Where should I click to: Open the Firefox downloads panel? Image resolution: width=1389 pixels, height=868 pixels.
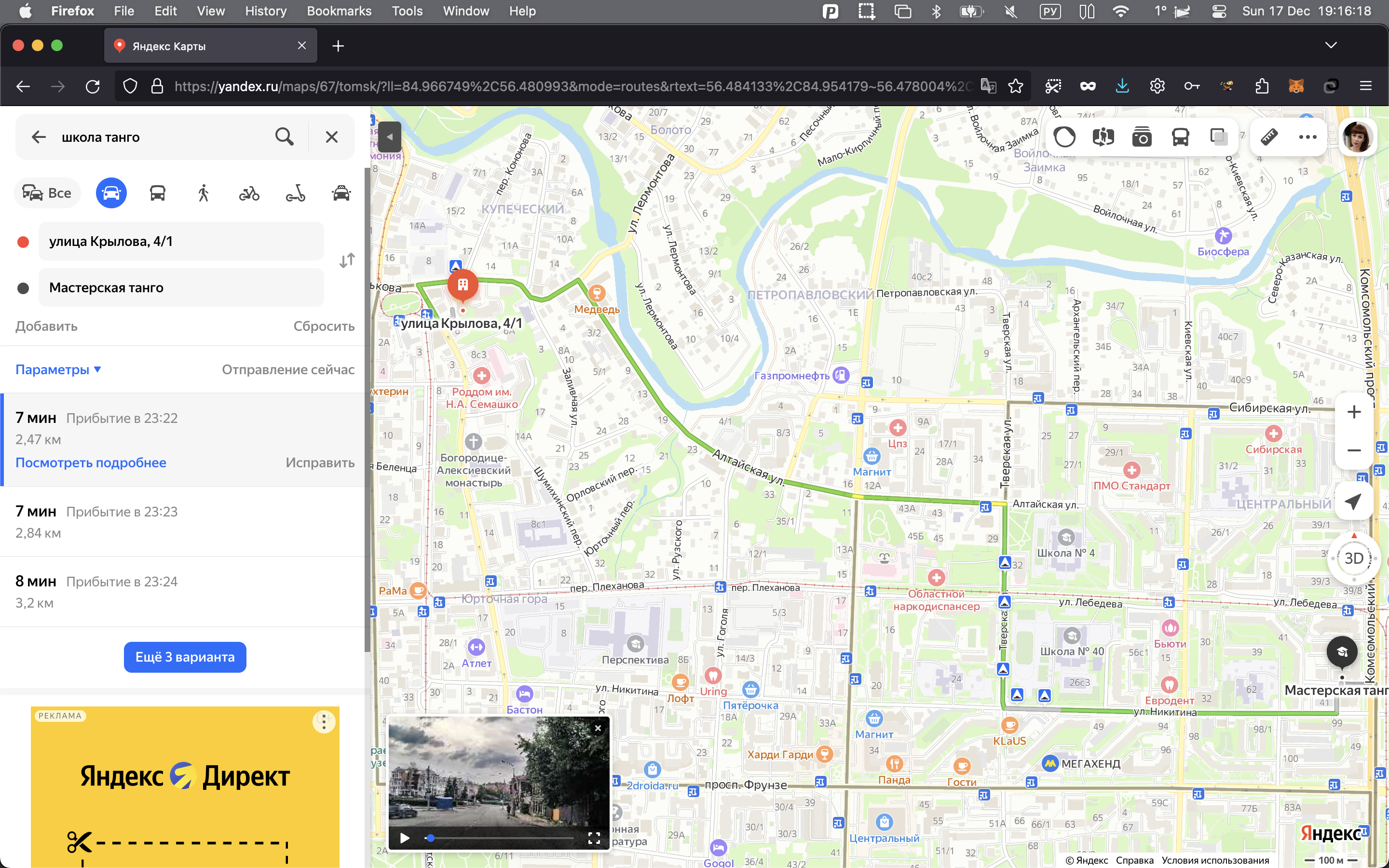point(1122,86)
